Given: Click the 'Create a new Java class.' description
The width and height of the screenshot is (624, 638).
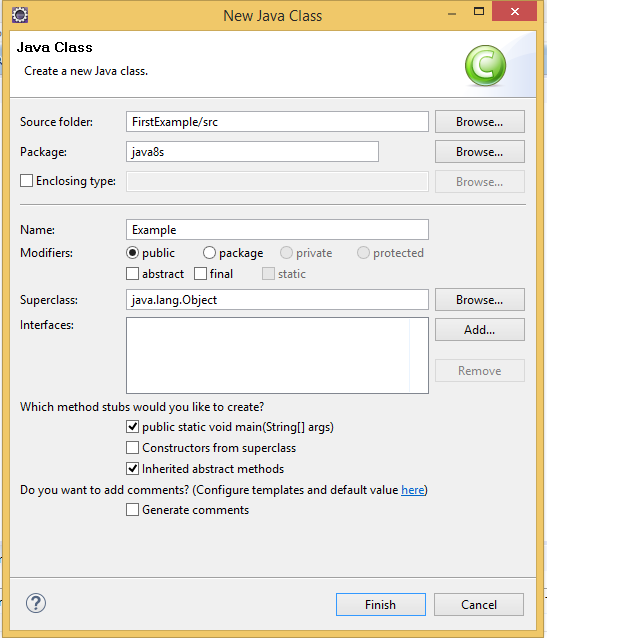Looking at the screenshot, I should [86, 71].
